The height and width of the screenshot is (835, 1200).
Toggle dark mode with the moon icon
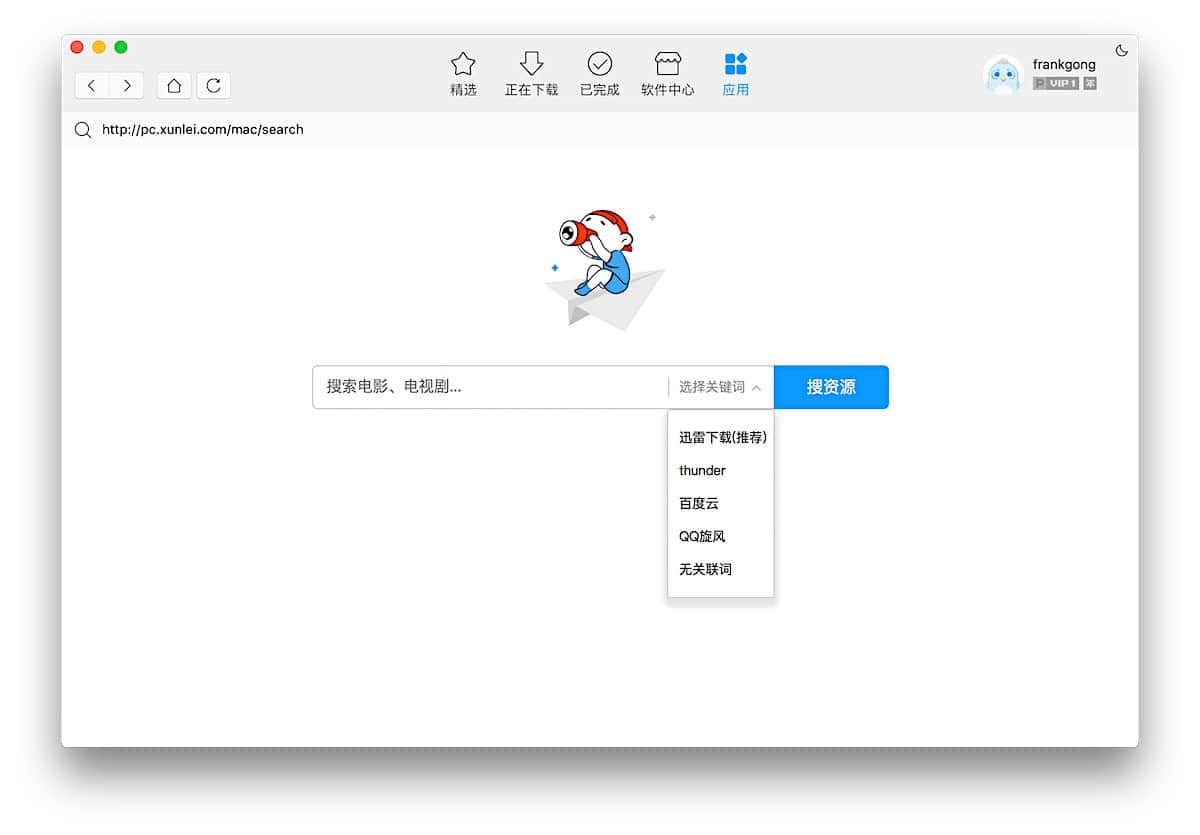coord(1122,50)
